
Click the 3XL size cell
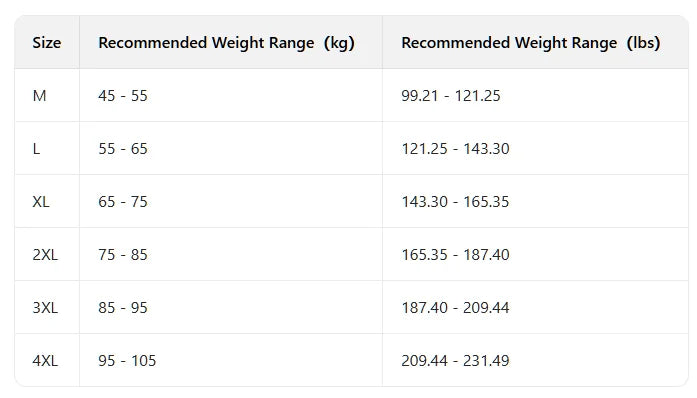click(x=45, y=308)
